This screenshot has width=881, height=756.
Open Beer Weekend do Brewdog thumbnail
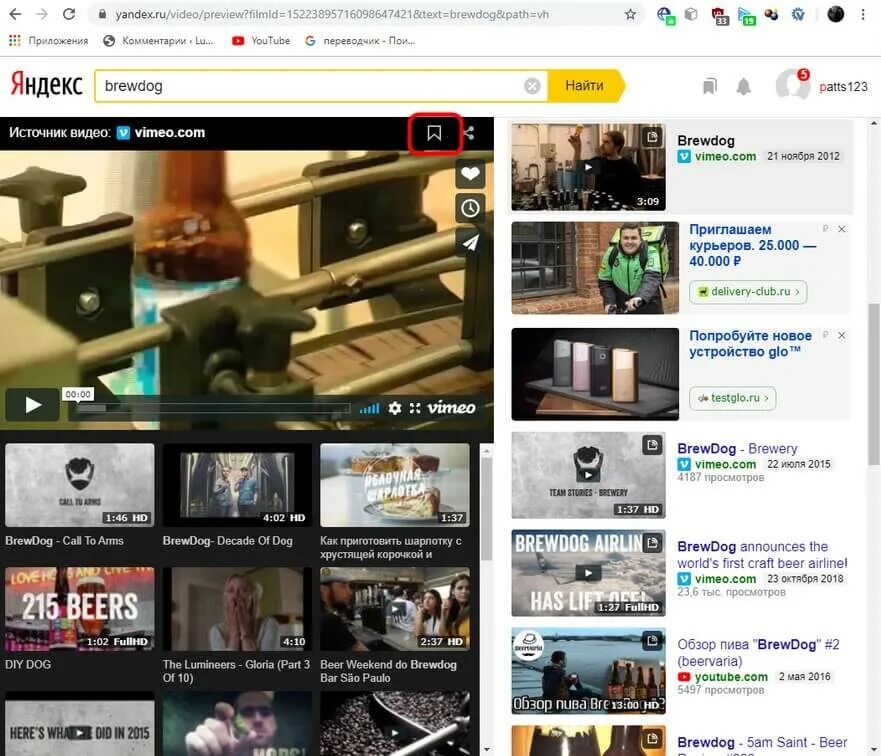[394, 609]
